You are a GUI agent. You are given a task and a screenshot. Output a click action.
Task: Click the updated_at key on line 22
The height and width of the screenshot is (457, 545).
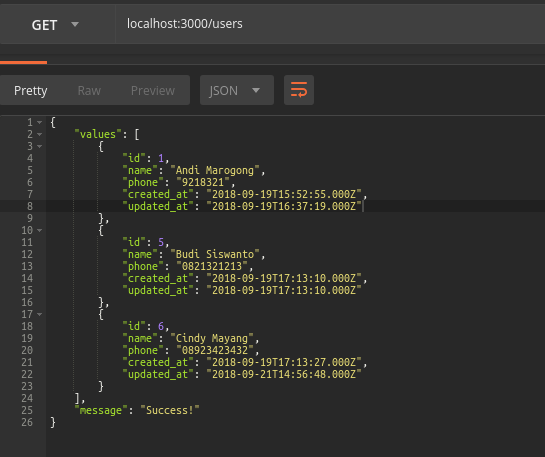click(x=158, y=374)
